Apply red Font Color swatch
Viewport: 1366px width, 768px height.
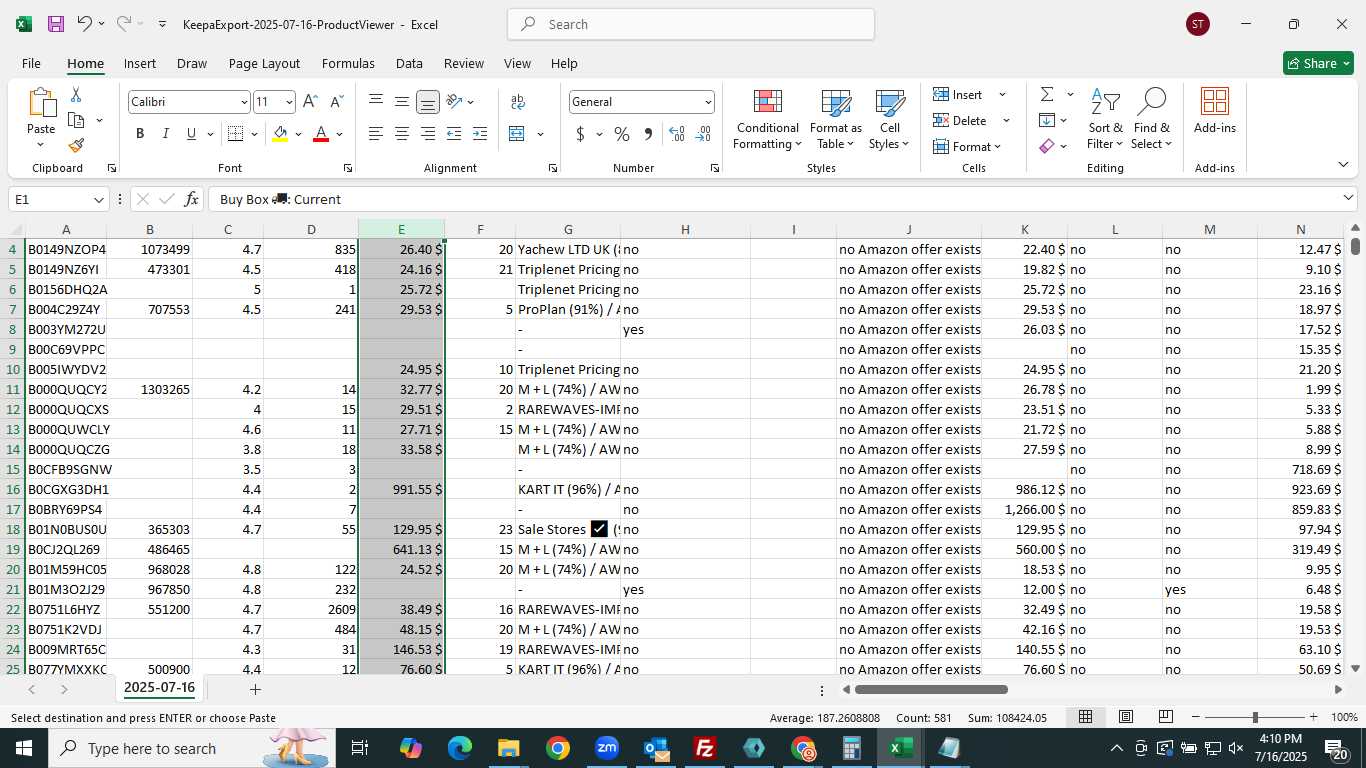click(321, 134)
